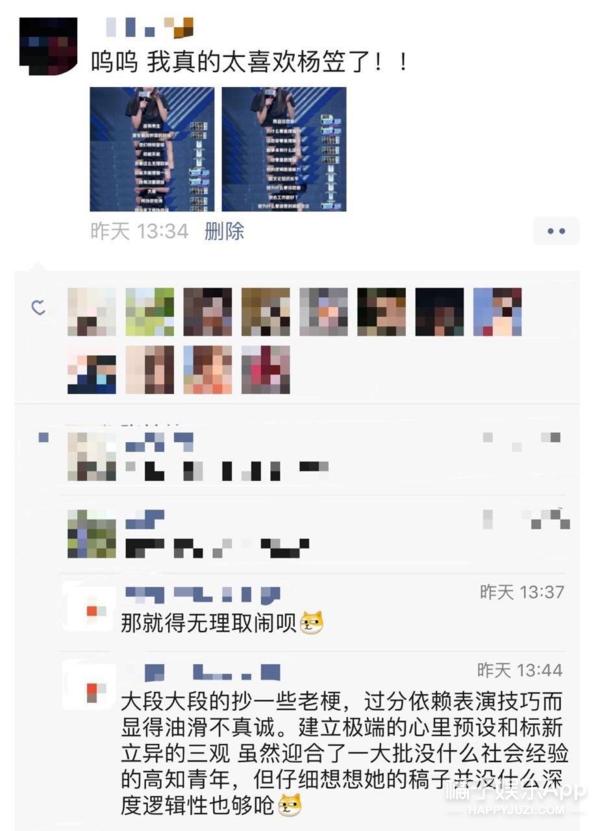Tap first commenter's avatar
The image size is (600, 831).
coord(92,456)
